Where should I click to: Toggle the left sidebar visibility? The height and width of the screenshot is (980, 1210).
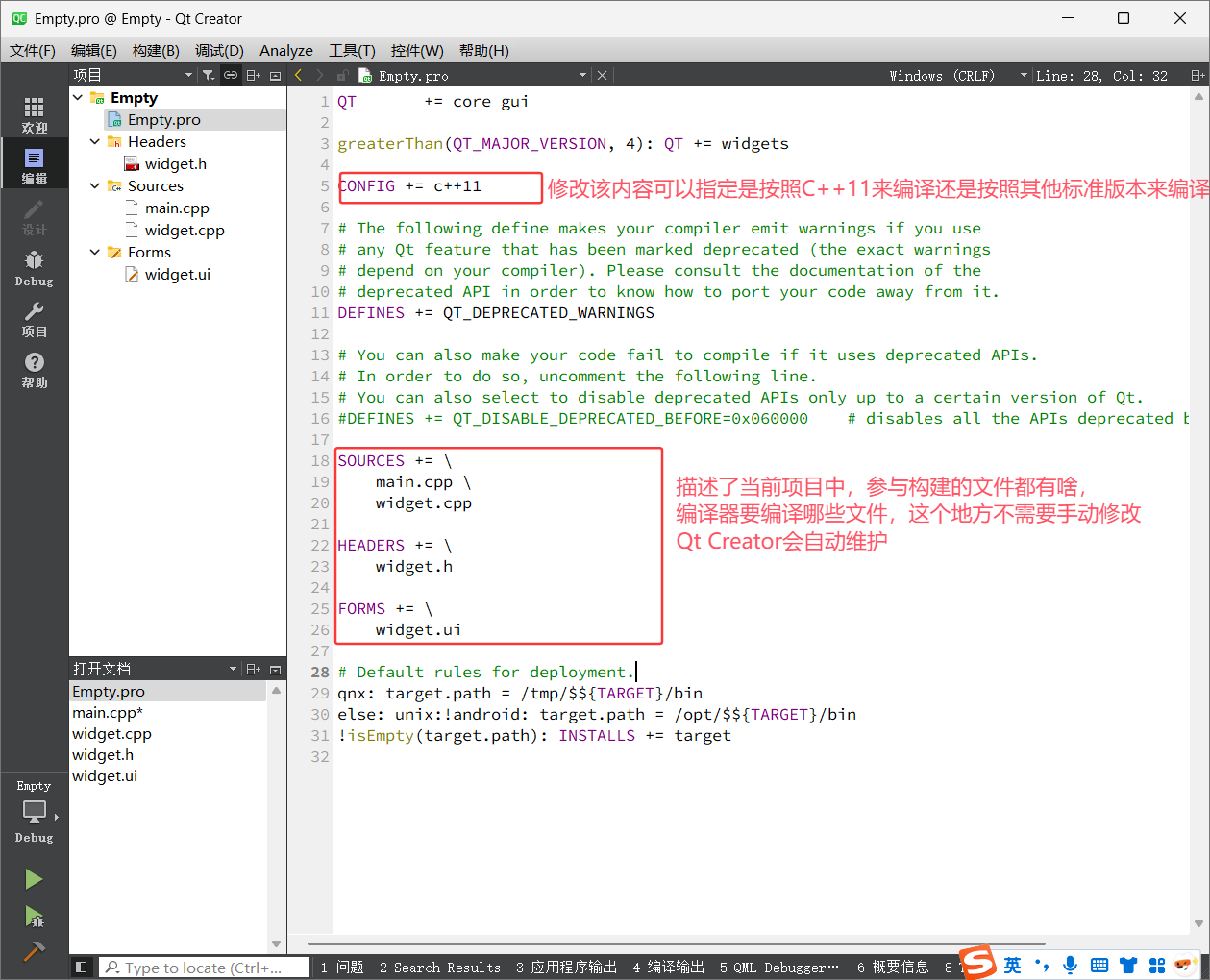[82, 967]
